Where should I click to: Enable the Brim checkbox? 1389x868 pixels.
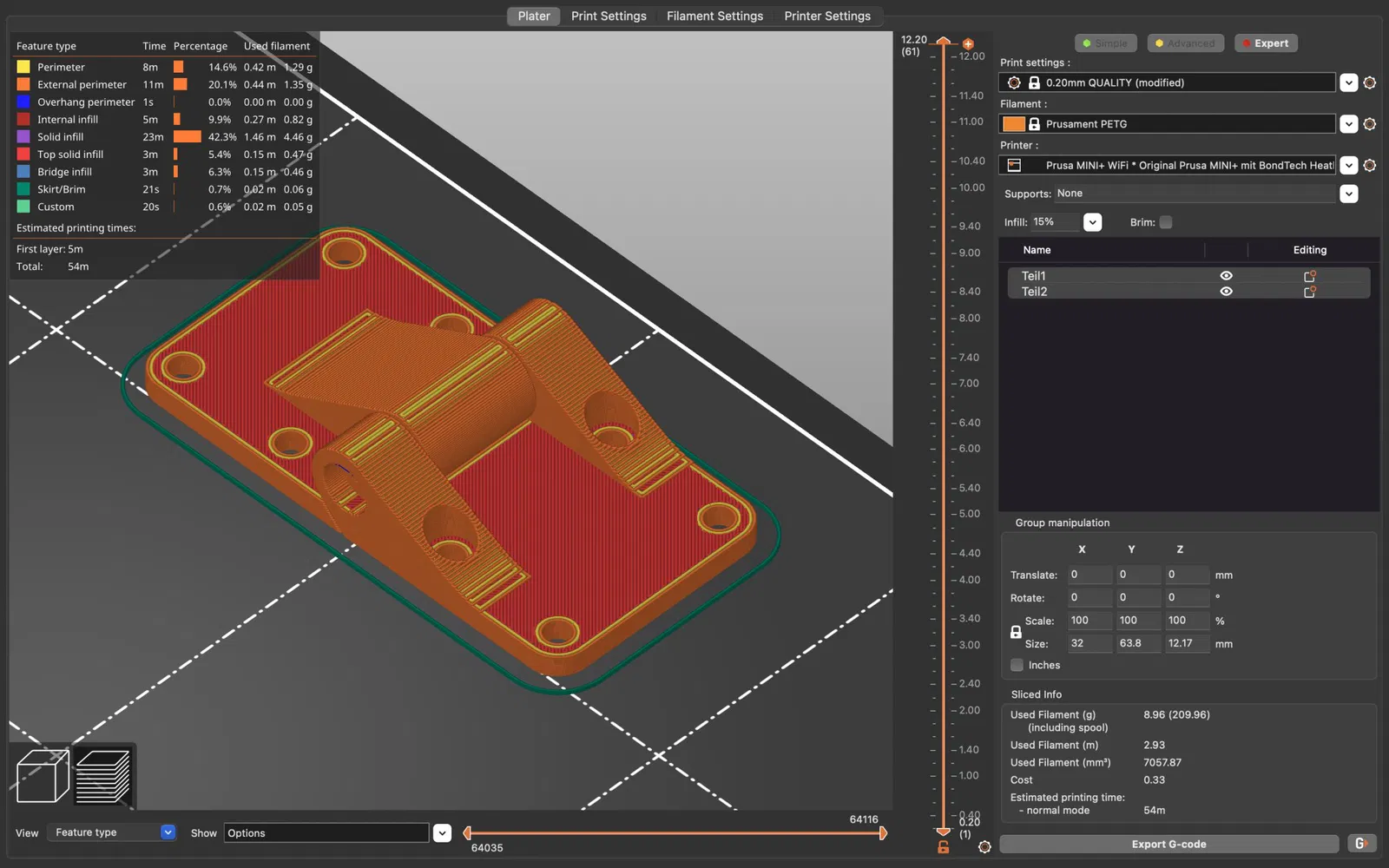(x=1166, y=222)
